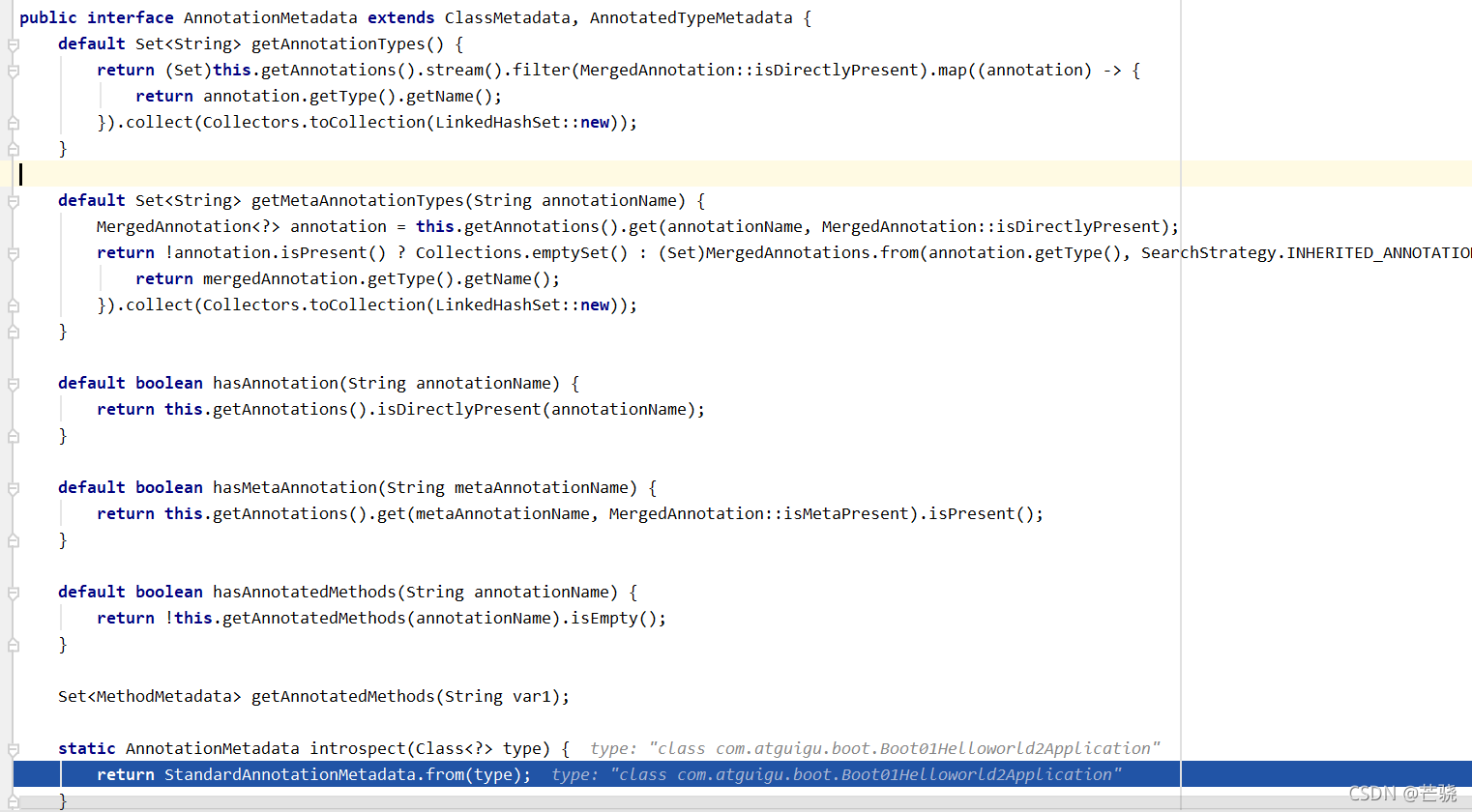This screenshot has width=1472, height=812.
Task: Click the 'isEmpty()' call
Action: coord(614,618)
